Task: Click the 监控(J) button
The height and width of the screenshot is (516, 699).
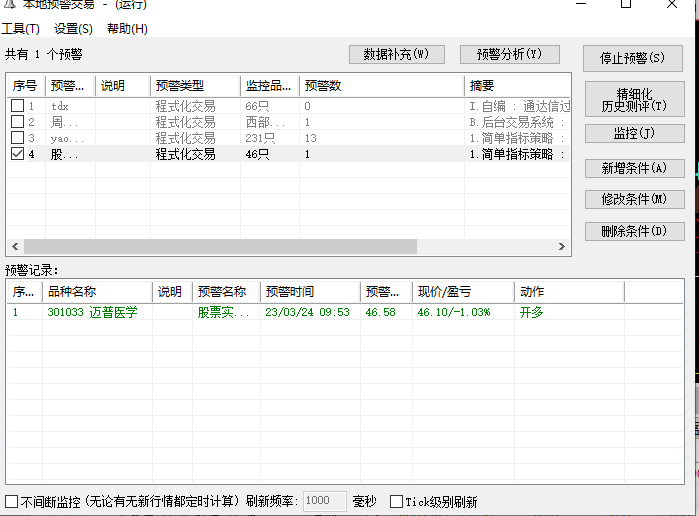Action: pyautogui.click(x=634, y=133)
